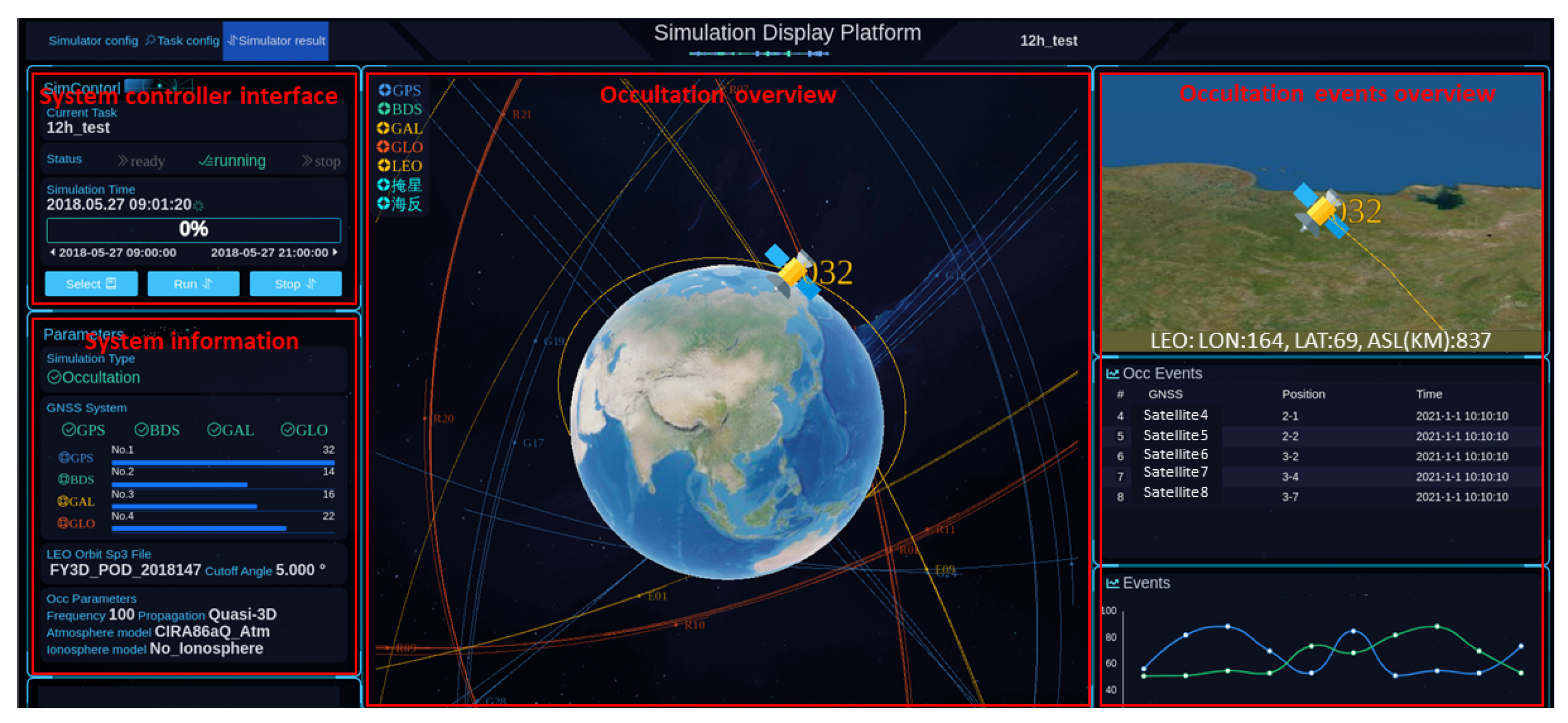Expand previous simulation date with left arrow
Screen dimensions: 1568x723
click(x=54, y=252)
